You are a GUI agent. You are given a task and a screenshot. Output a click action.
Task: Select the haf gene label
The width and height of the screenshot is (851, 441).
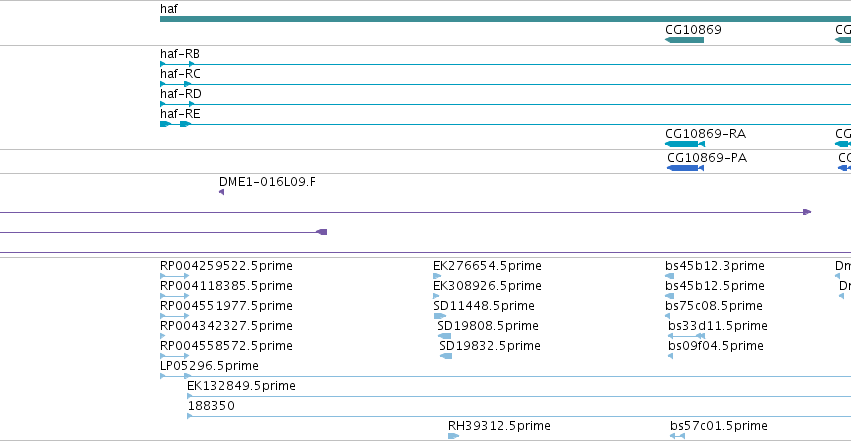coord(168,9)
